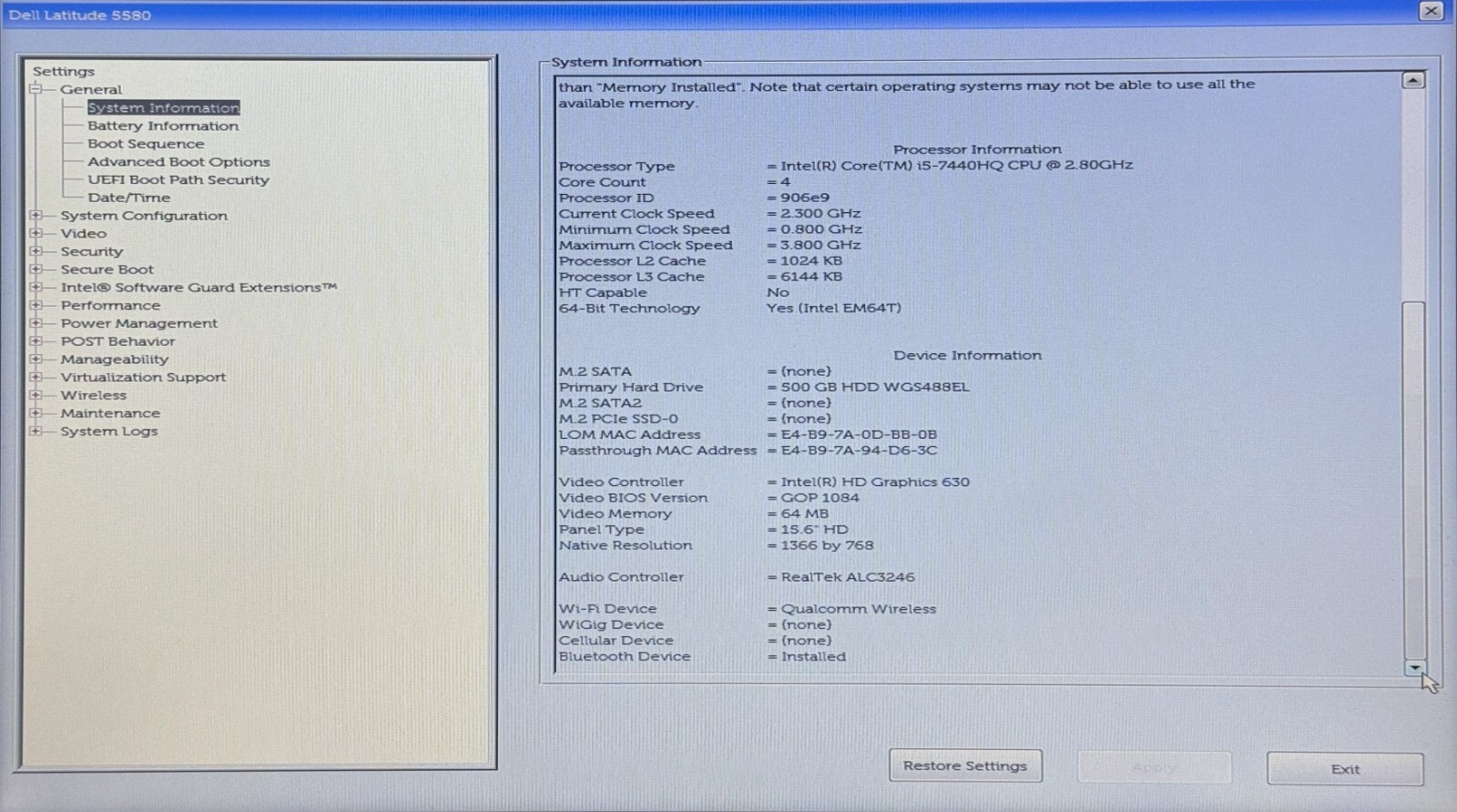
Task: Click the RealTek ALC3246 audio value
Action: pyautogui.click(x=848, y=577)
